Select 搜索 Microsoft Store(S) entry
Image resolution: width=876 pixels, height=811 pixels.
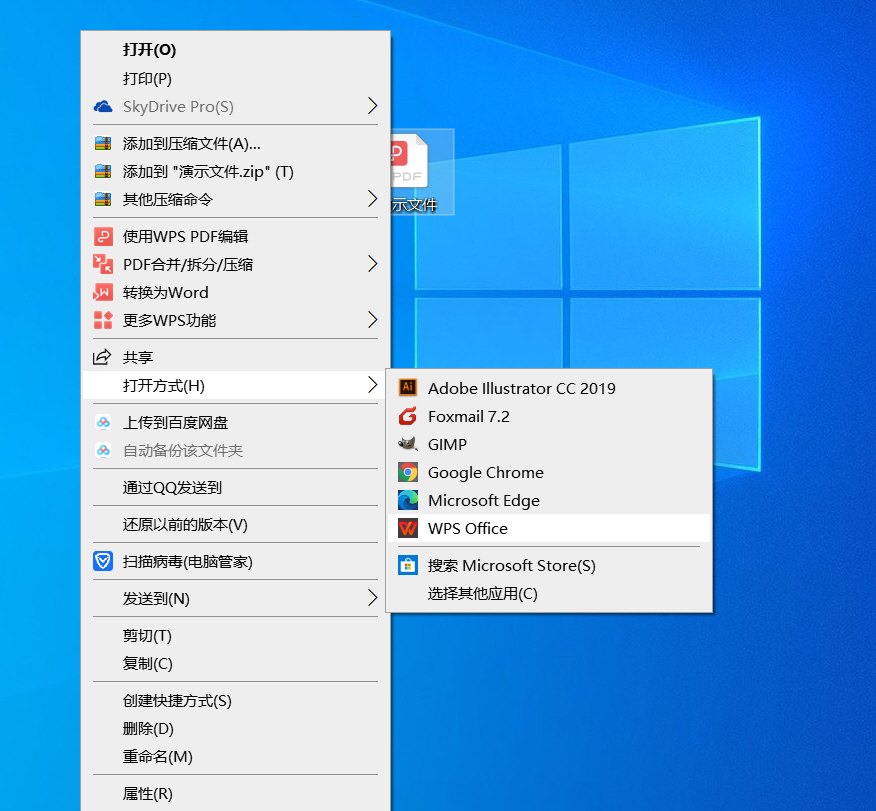pyautogui.click(x=549, y=565)
